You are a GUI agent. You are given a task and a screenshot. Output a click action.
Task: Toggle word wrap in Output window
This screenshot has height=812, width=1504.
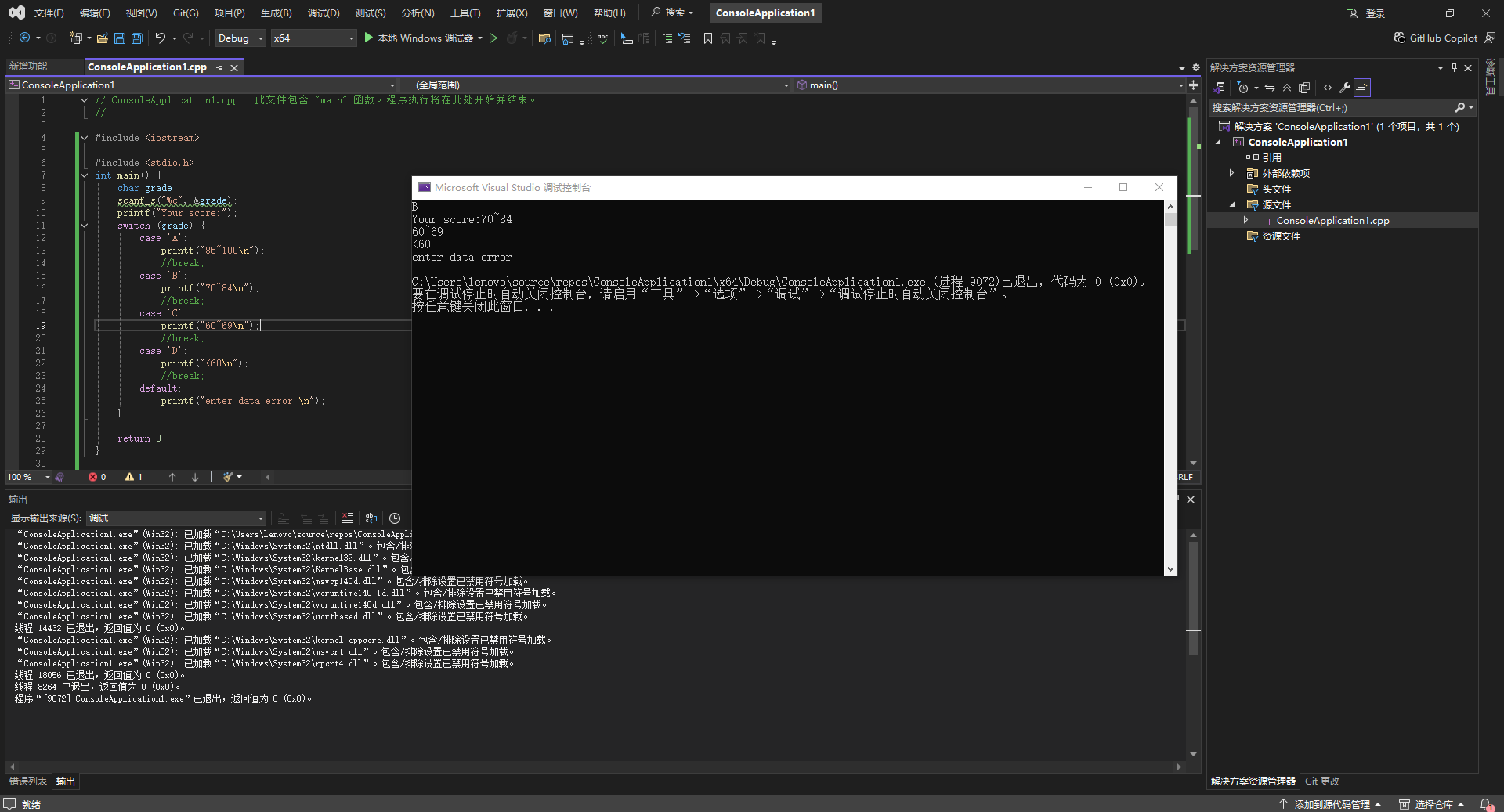pos(371,518)
